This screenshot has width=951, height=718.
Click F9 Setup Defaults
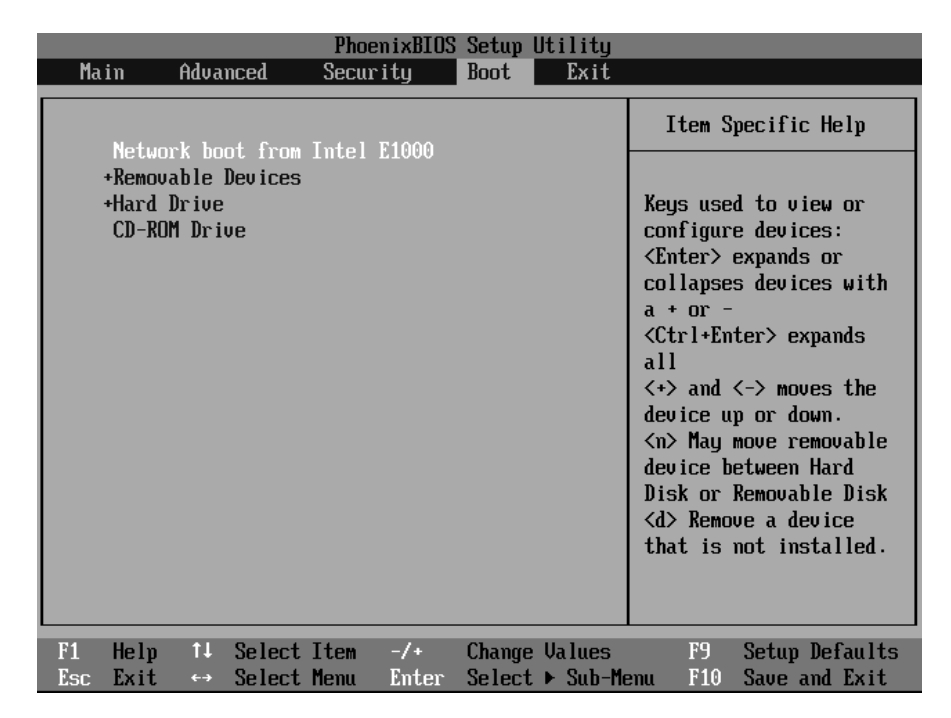click(792, 653)
